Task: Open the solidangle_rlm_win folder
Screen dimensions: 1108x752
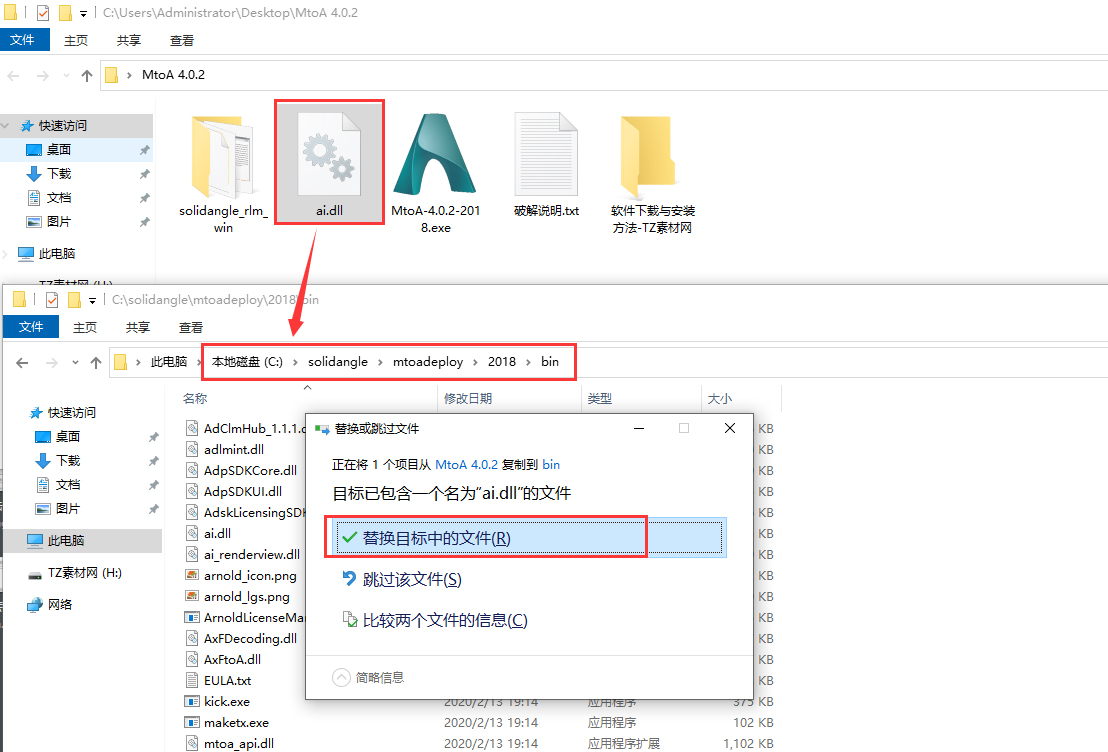Action: [x=223, y=175]
